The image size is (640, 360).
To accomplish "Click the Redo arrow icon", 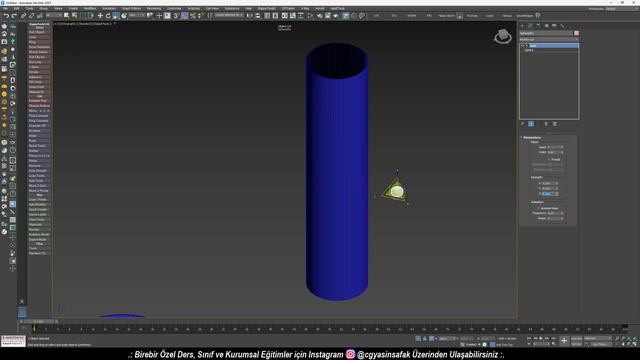I will [x=14, y=16].
